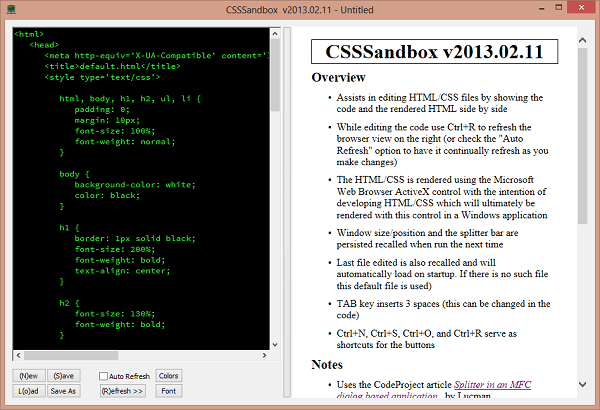Open the Splitter in an MFC link
600x410 pixels.
point(492,385)
